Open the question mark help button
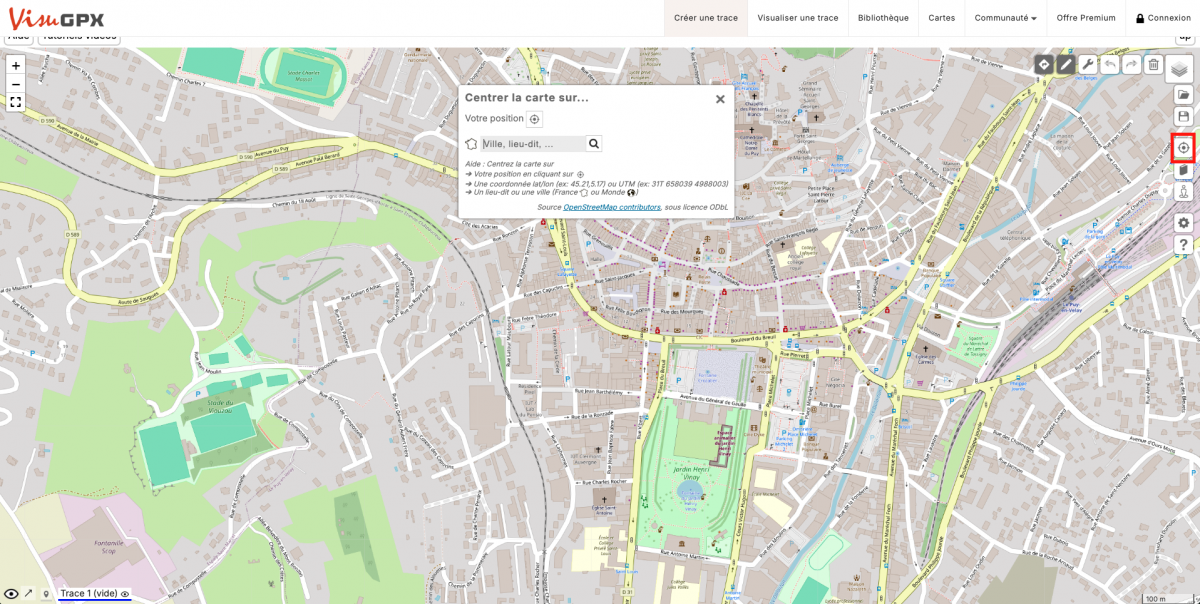This screenshot has width=1200, height=604. 1183,245
